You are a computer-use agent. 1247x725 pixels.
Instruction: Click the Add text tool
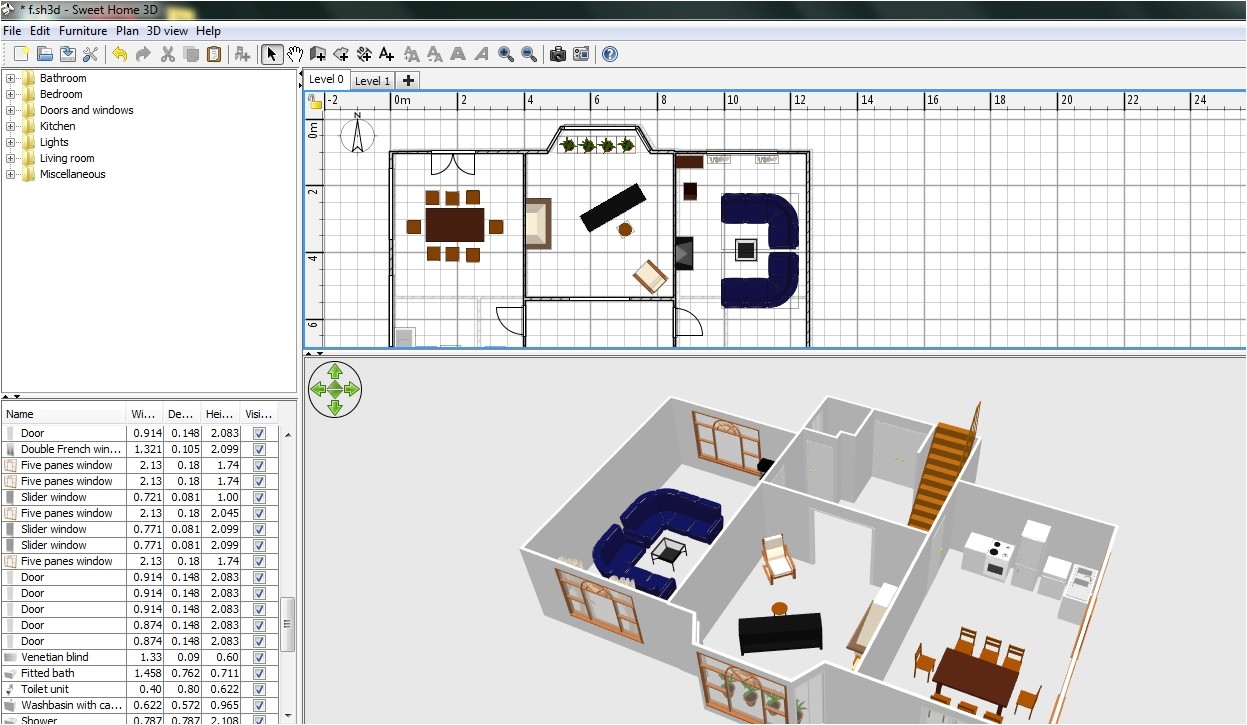click(388, 54)
